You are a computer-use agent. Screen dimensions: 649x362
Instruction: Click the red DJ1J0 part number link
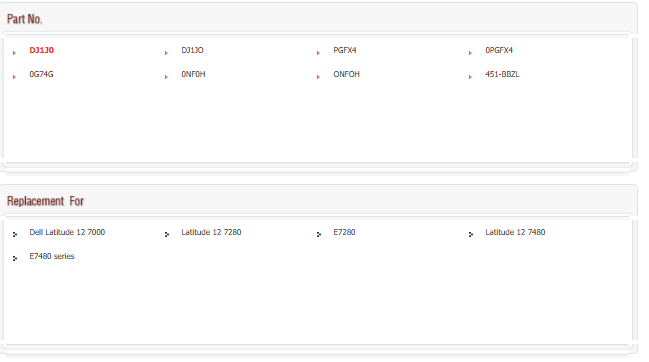coord(41,50)
